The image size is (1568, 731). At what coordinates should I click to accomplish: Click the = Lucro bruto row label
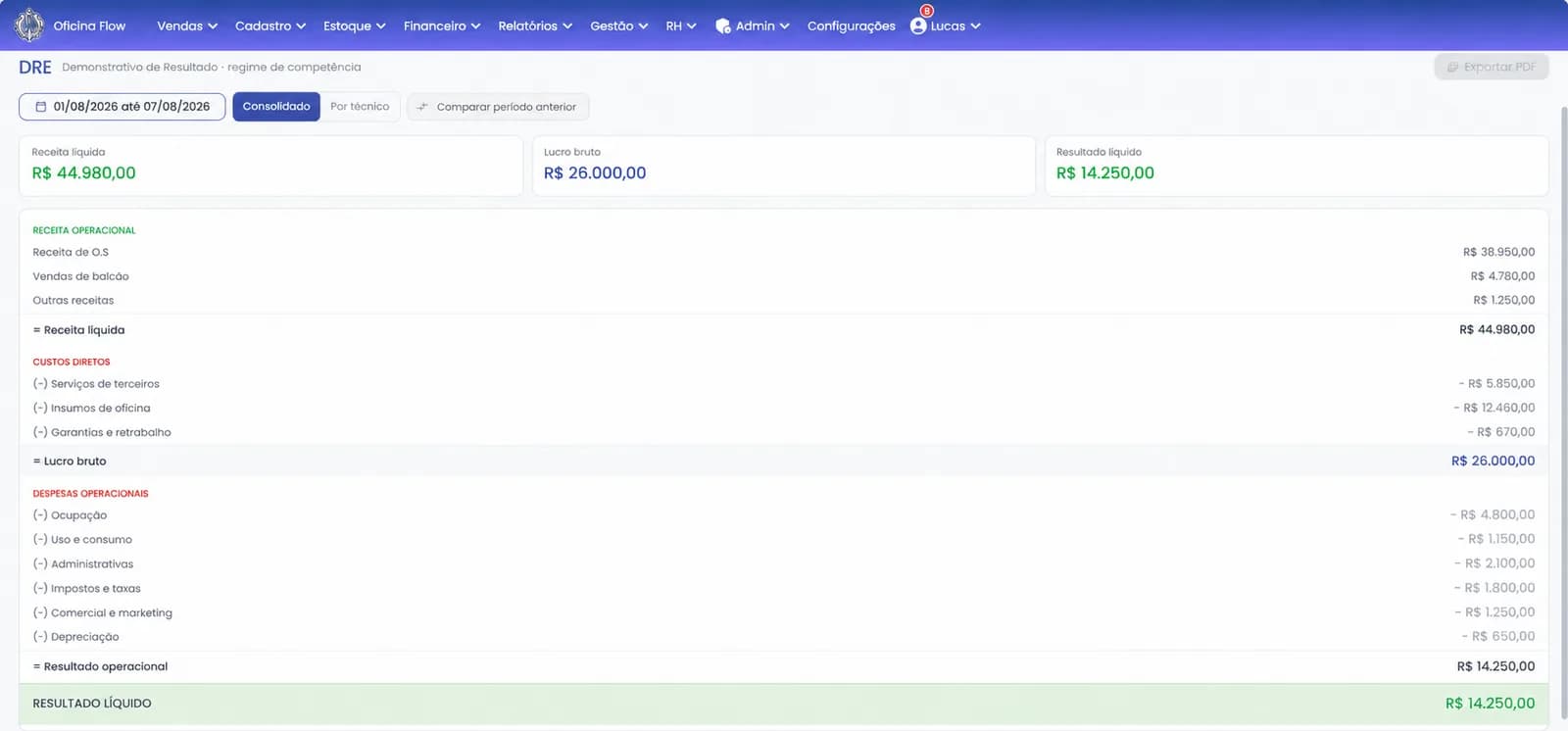[70, 461]
